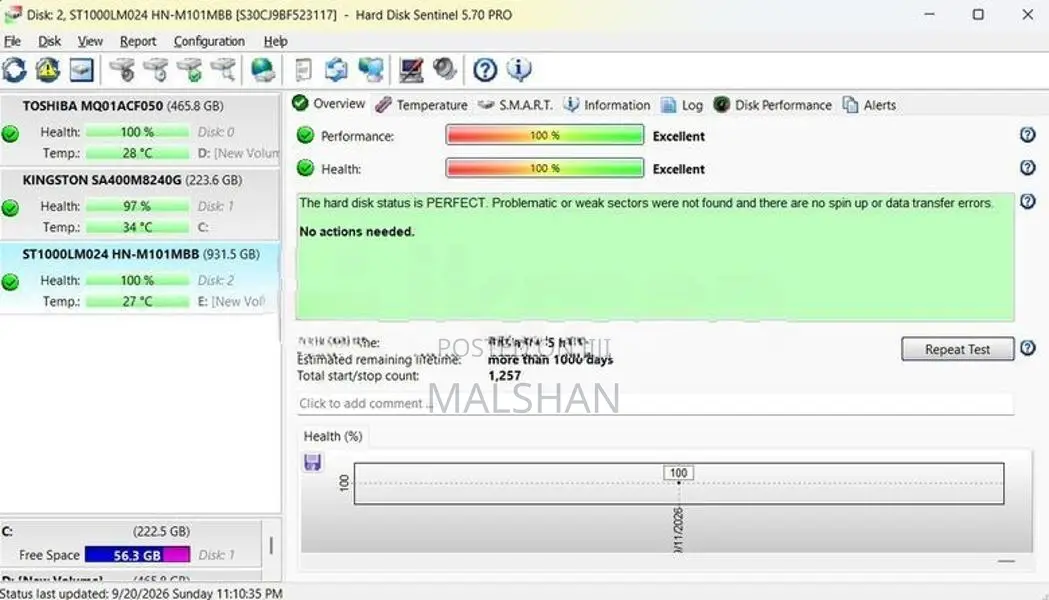Click the disk icon with magnifier

pos(223,70)
